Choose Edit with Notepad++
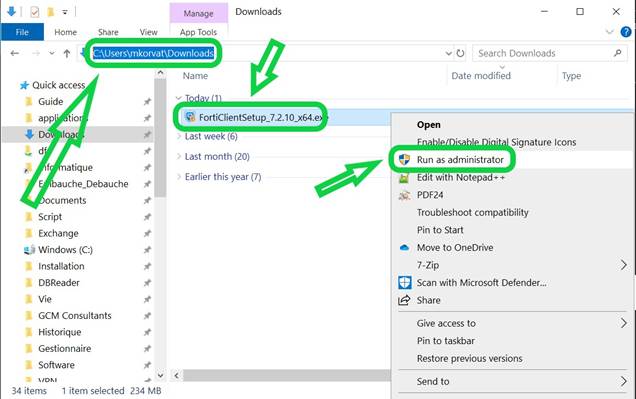636x399 pixels. (461, 178)
